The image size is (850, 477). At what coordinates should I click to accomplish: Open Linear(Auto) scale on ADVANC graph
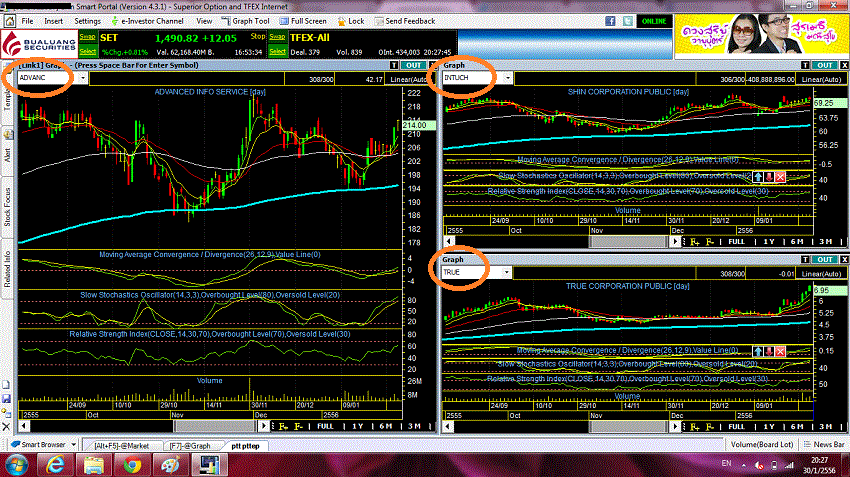point(409,79)
